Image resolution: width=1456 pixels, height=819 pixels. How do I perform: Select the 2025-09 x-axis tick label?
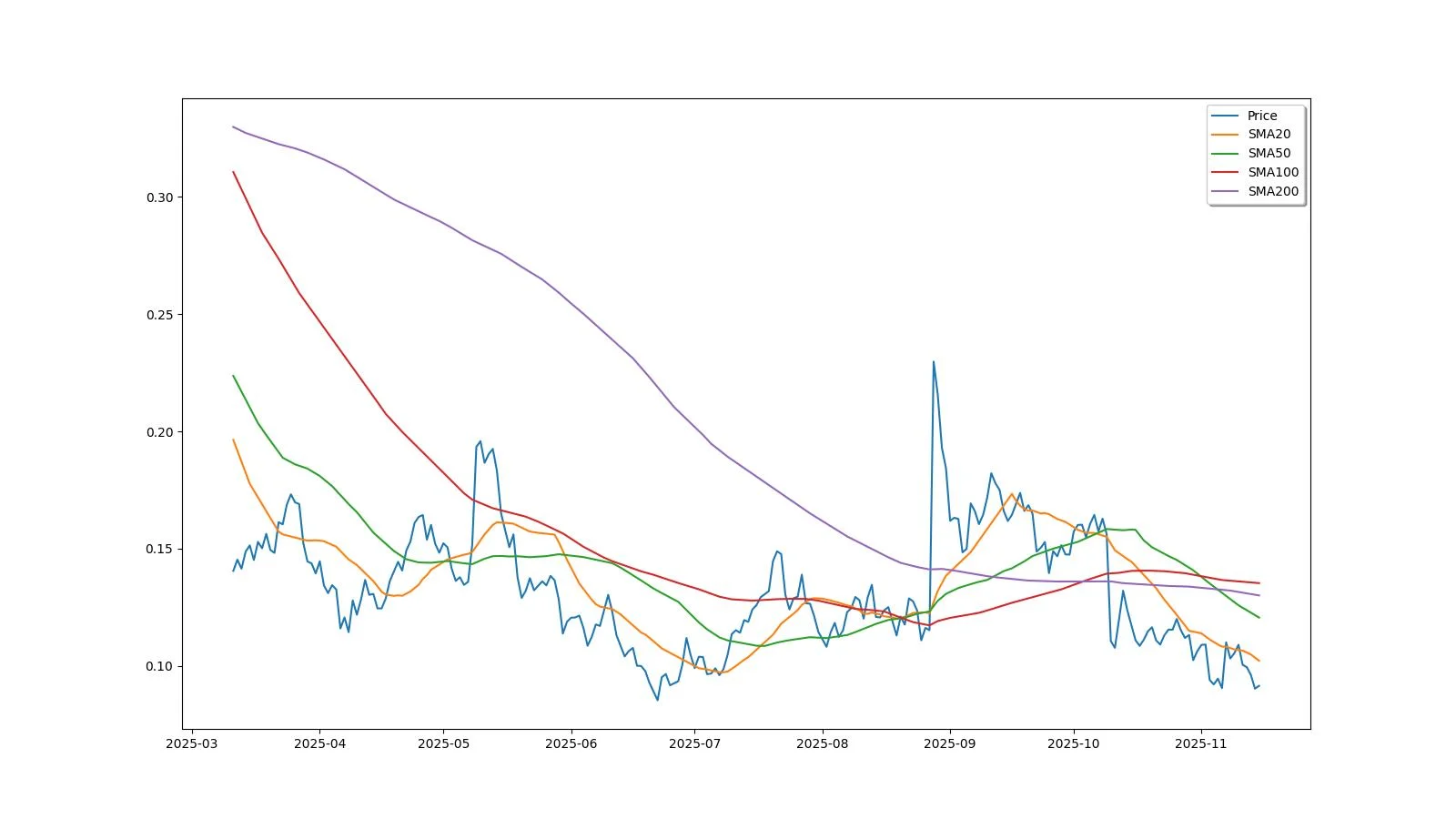point(949,743)
